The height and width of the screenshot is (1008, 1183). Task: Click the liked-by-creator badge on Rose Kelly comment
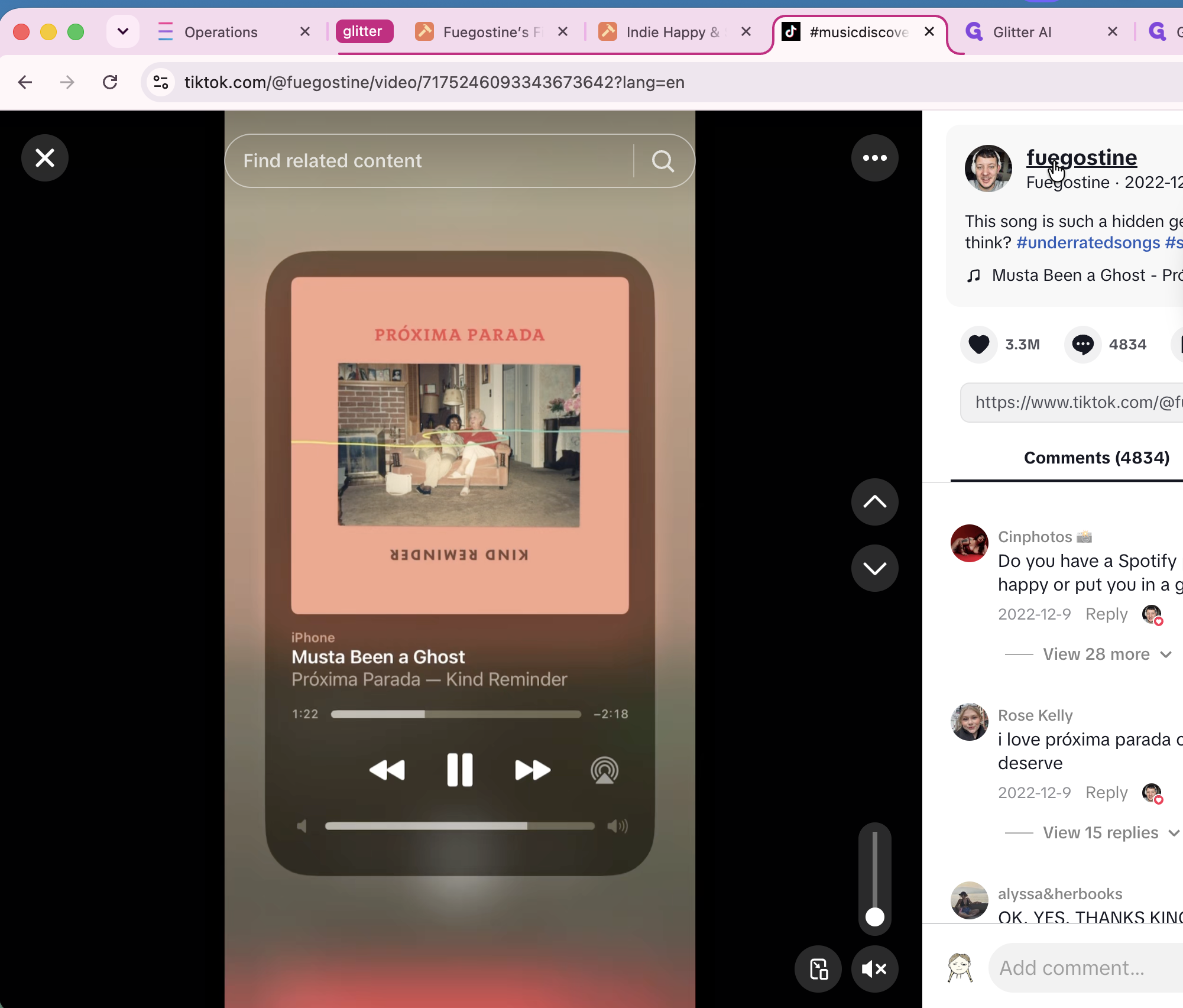point(1152,793)
